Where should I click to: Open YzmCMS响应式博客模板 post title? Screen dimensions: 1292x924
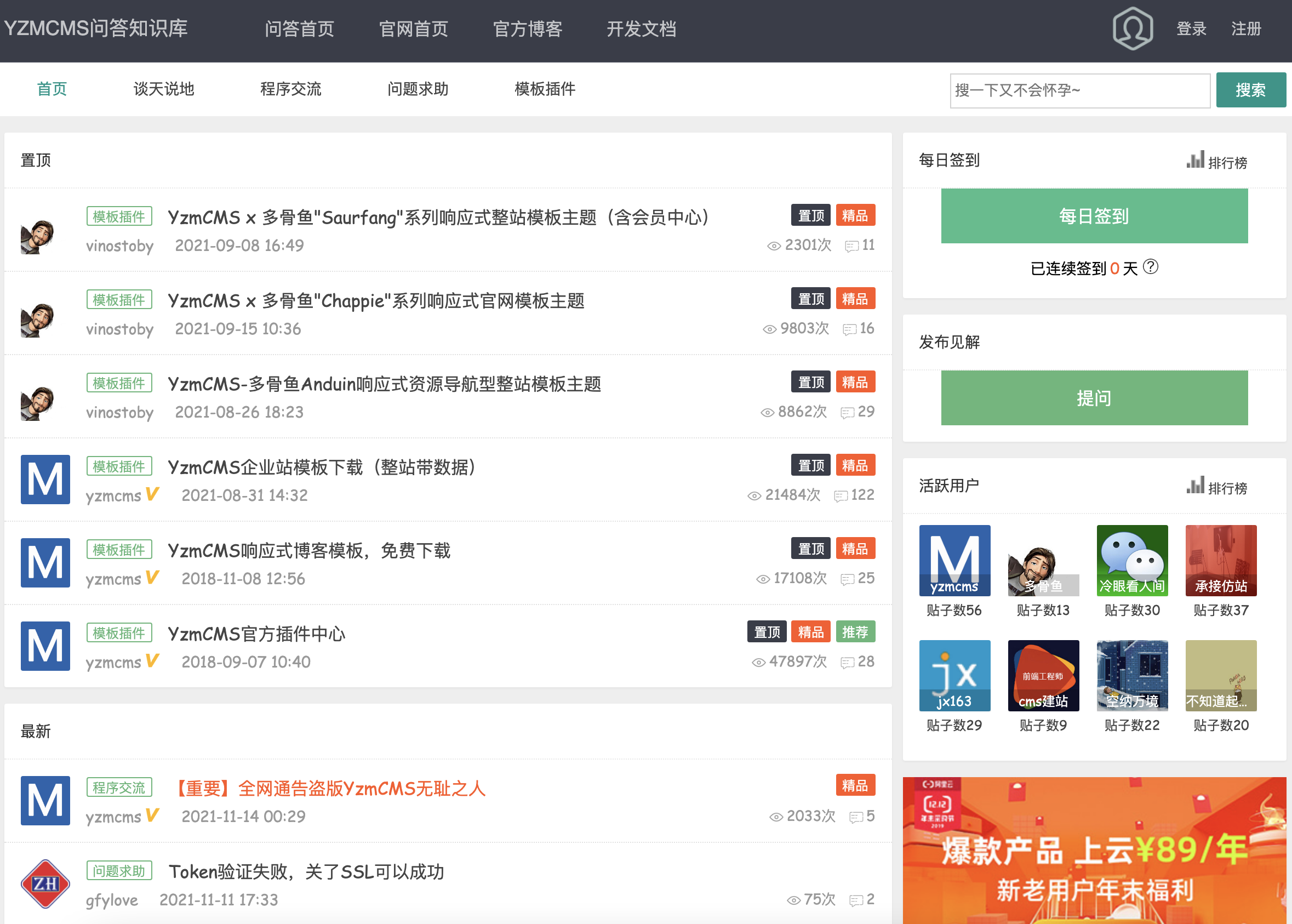coord(309,550)
